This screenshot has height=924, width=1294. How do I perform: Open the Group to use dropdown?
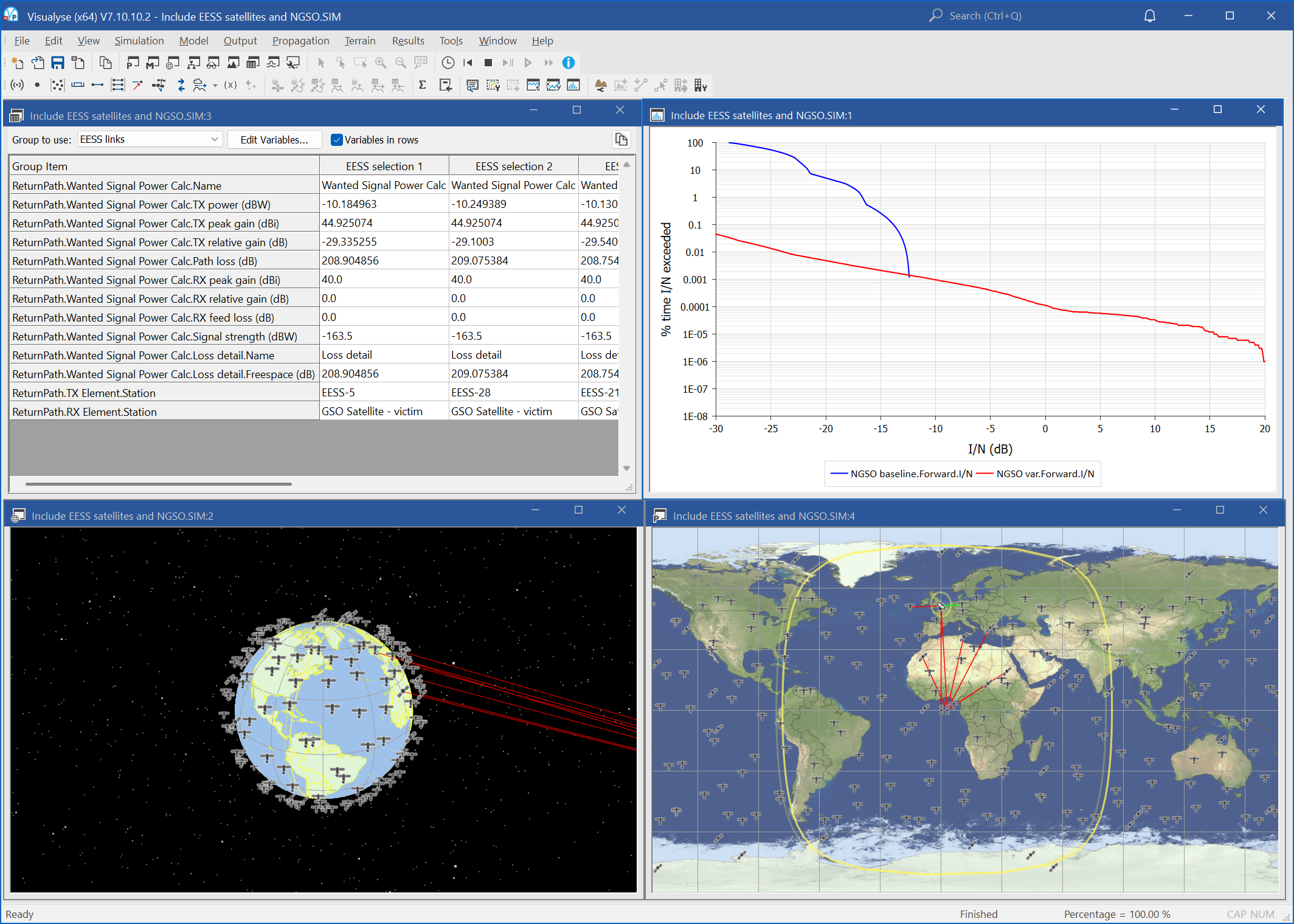coord(150,139)
